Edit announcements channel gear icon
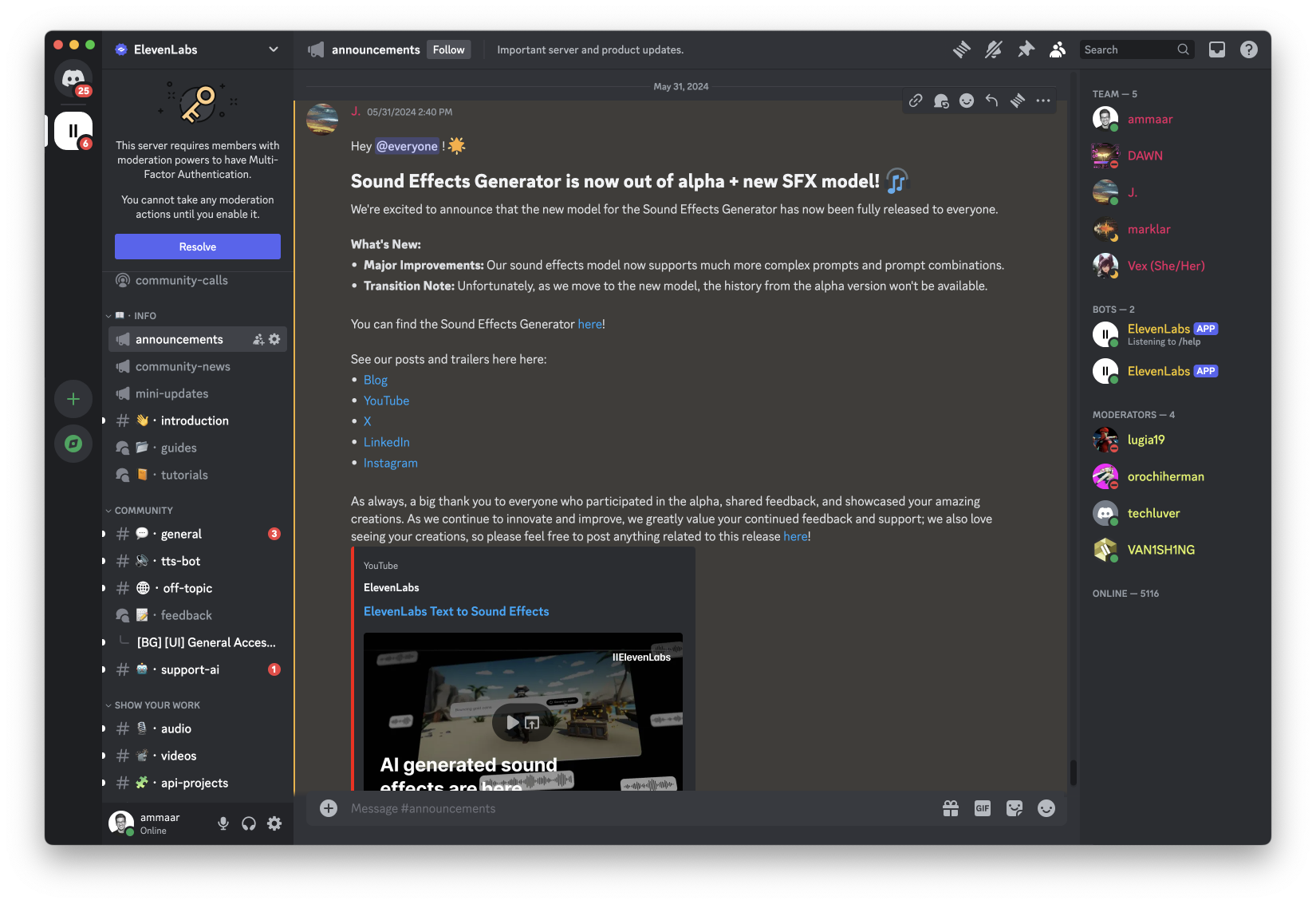The image size is (1316, 904). 274,340
